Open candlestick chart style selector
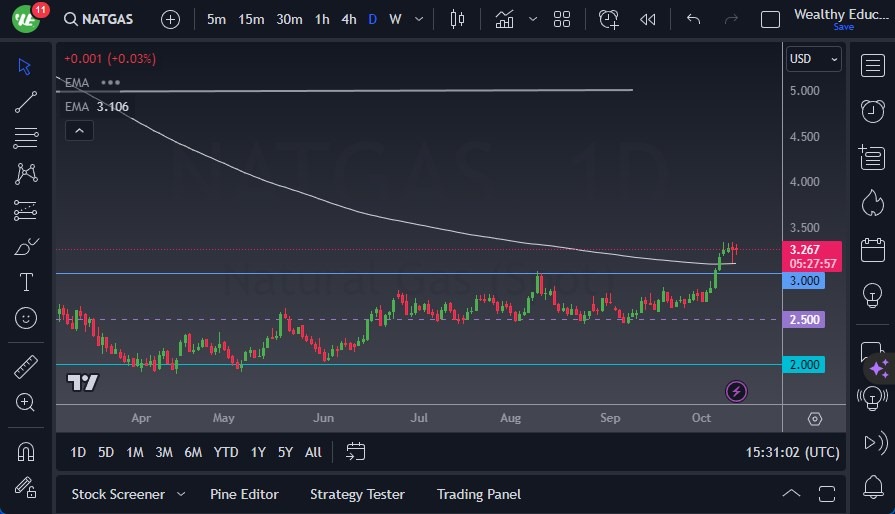This screenshot has height=514, width=895. point(458,19)
